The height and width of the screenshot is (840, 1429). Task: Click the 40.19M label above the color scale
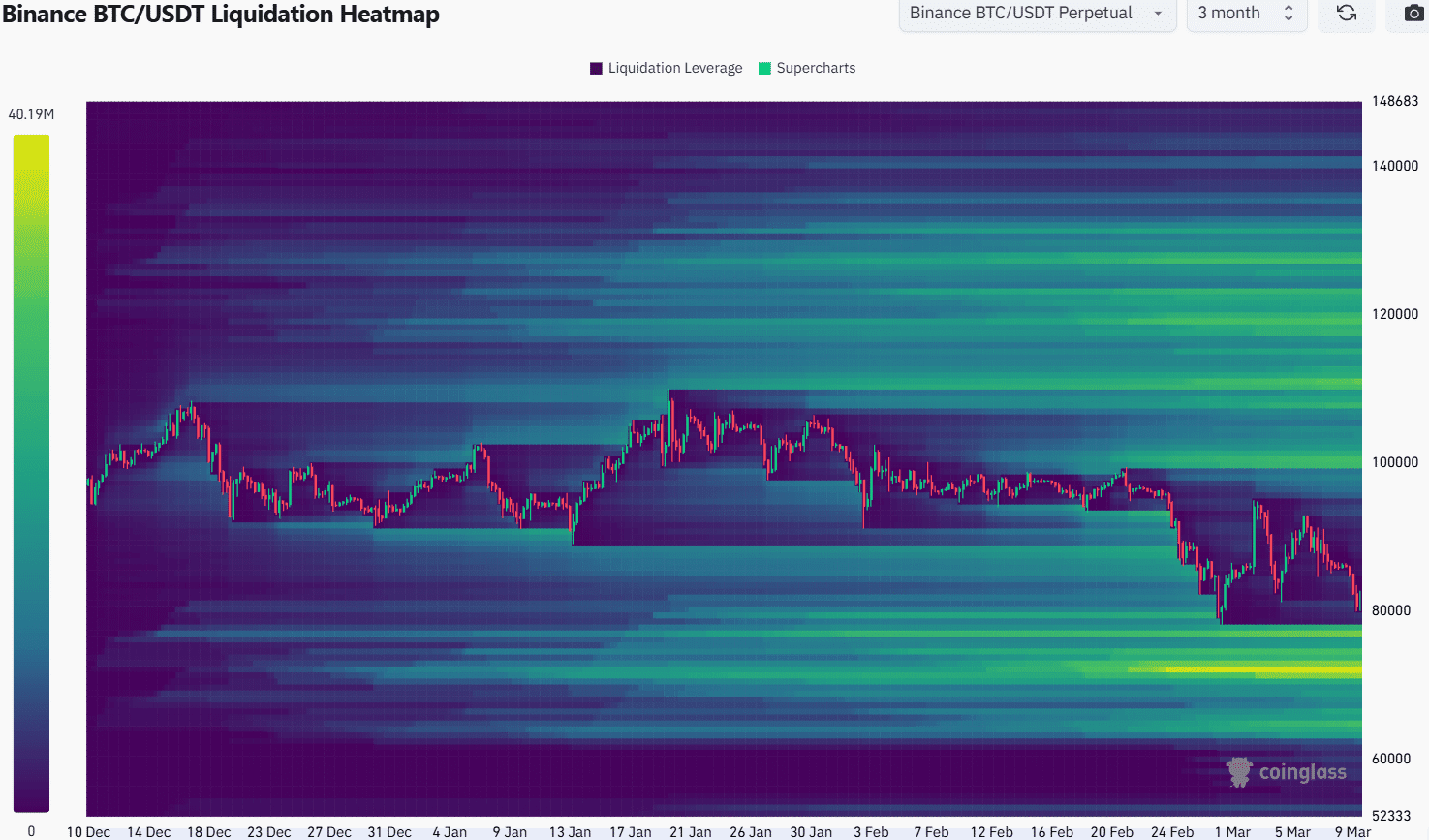[31, 113]
